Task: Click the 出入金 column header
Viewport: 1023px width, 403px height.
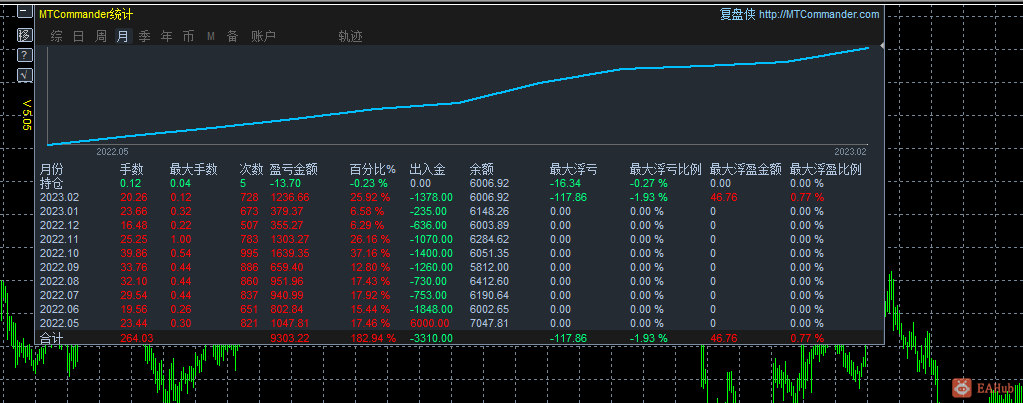Action: pos(427,170)
